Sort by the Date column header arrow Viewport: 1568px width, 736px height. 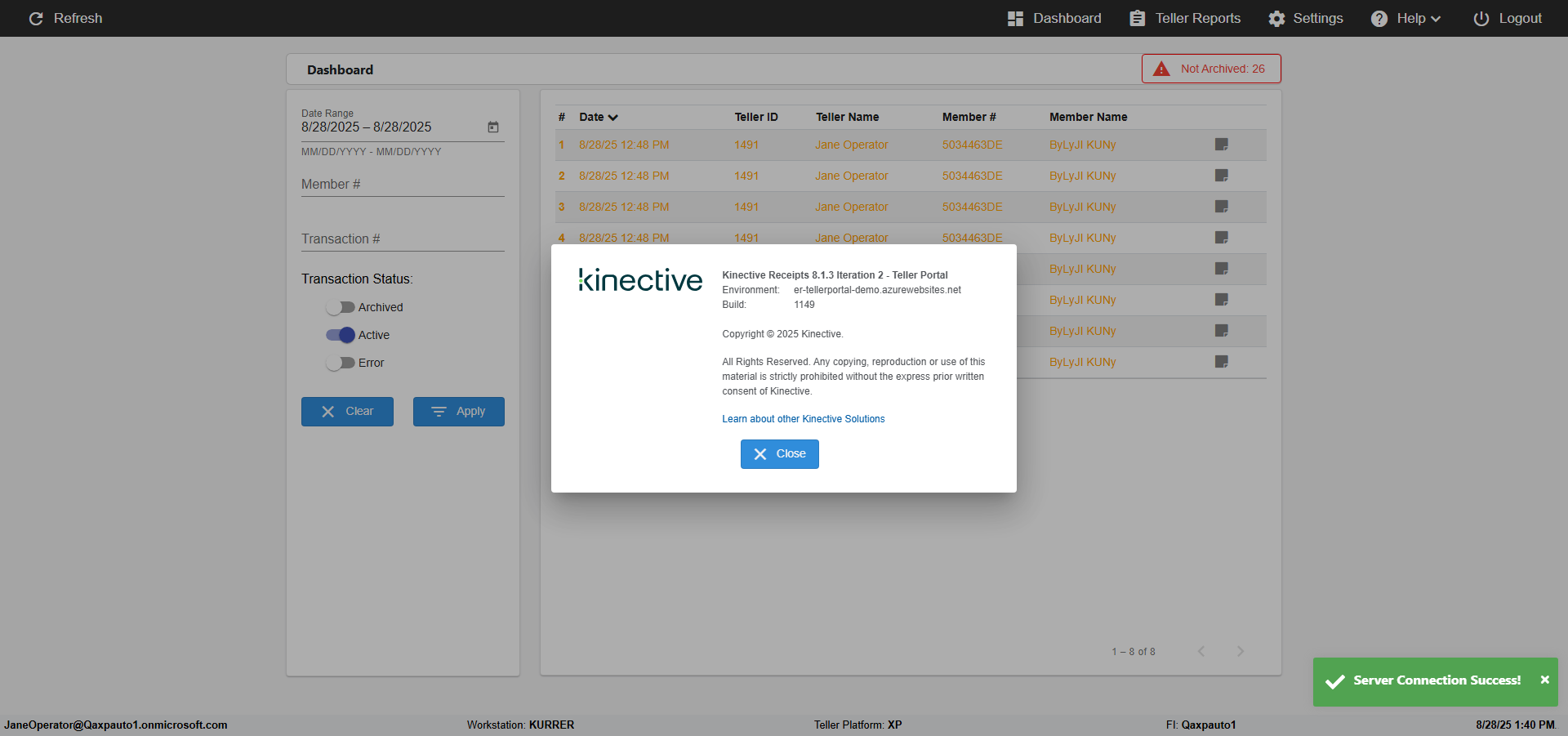click(613, 118)
